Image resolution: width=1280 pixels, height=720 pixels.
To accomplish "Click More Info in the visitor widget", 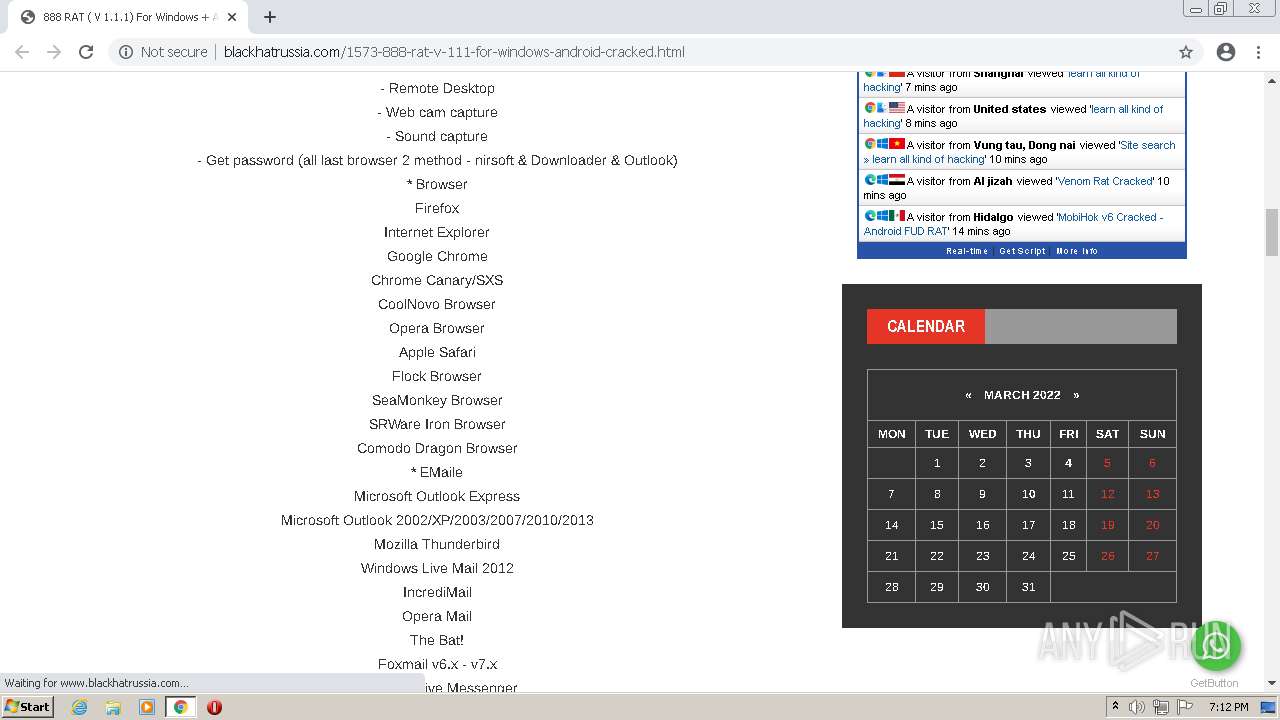I will click(1077, 251).
